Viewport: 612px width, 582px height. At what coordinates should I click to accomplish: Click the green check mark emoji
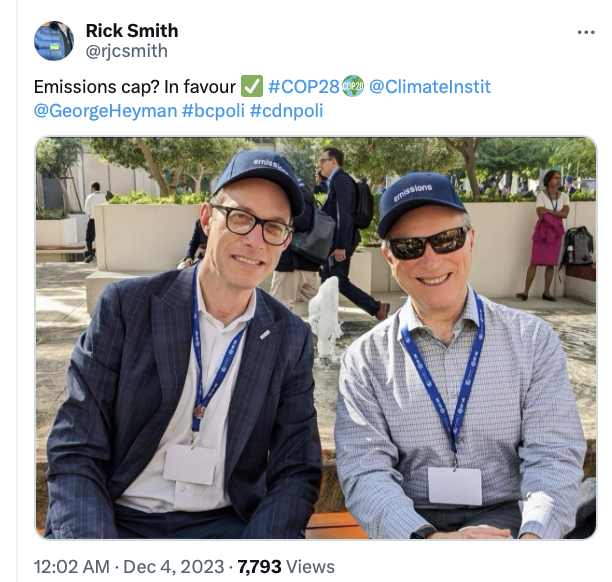pos(252,86)
